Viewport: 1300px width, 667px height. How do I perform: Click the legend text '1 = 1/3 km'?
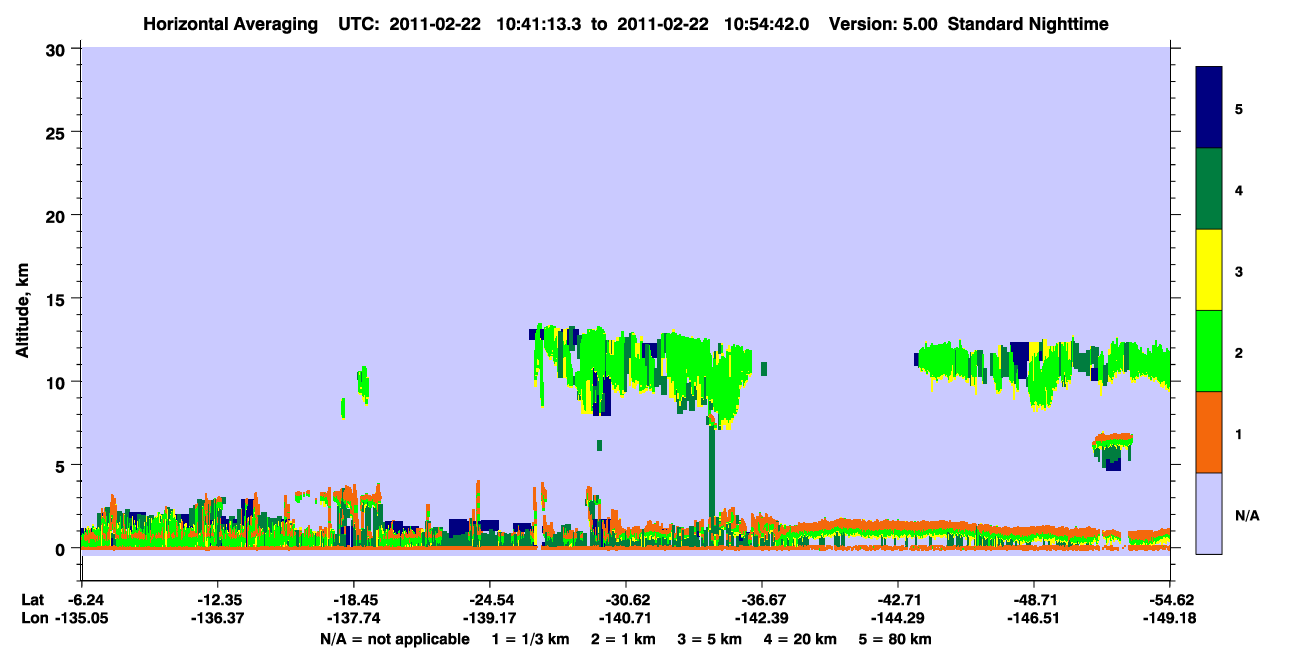click(x=530, y=639)
